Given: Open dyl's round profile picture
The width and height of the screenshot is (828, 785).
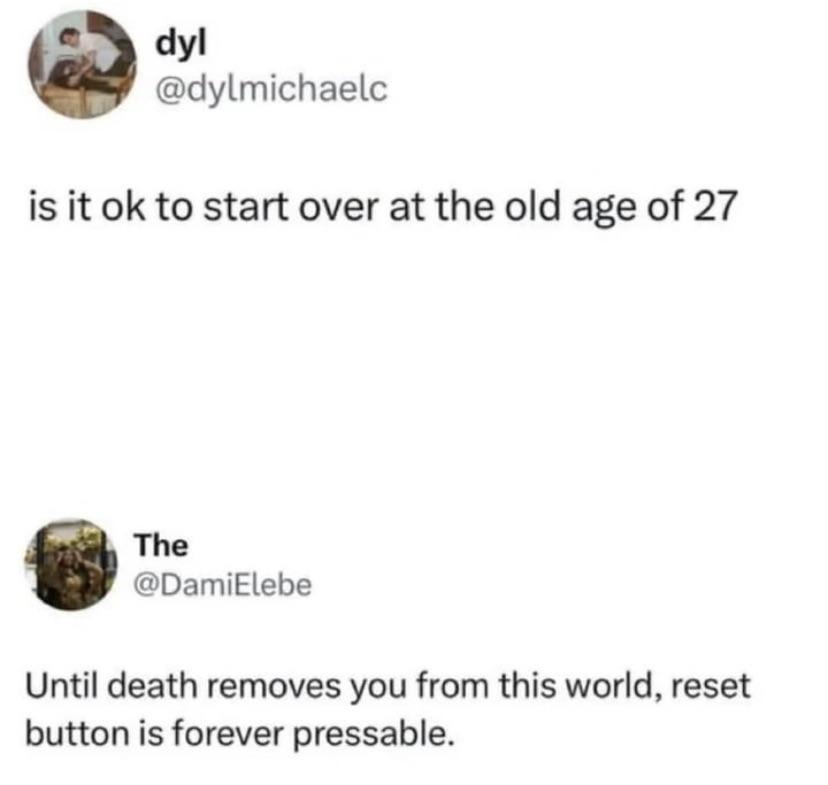Looking at the screenshot, I should 82,64.
